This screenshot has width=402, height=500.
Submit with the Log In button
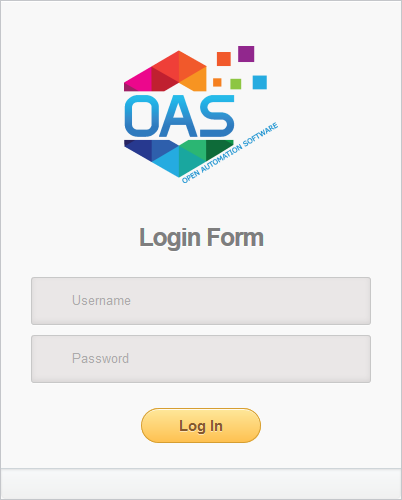201,426
